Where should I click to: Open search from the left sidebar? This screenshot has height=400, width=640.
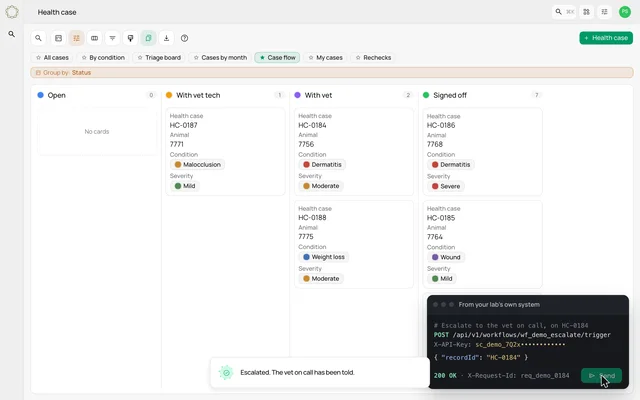tap(12, 34)
